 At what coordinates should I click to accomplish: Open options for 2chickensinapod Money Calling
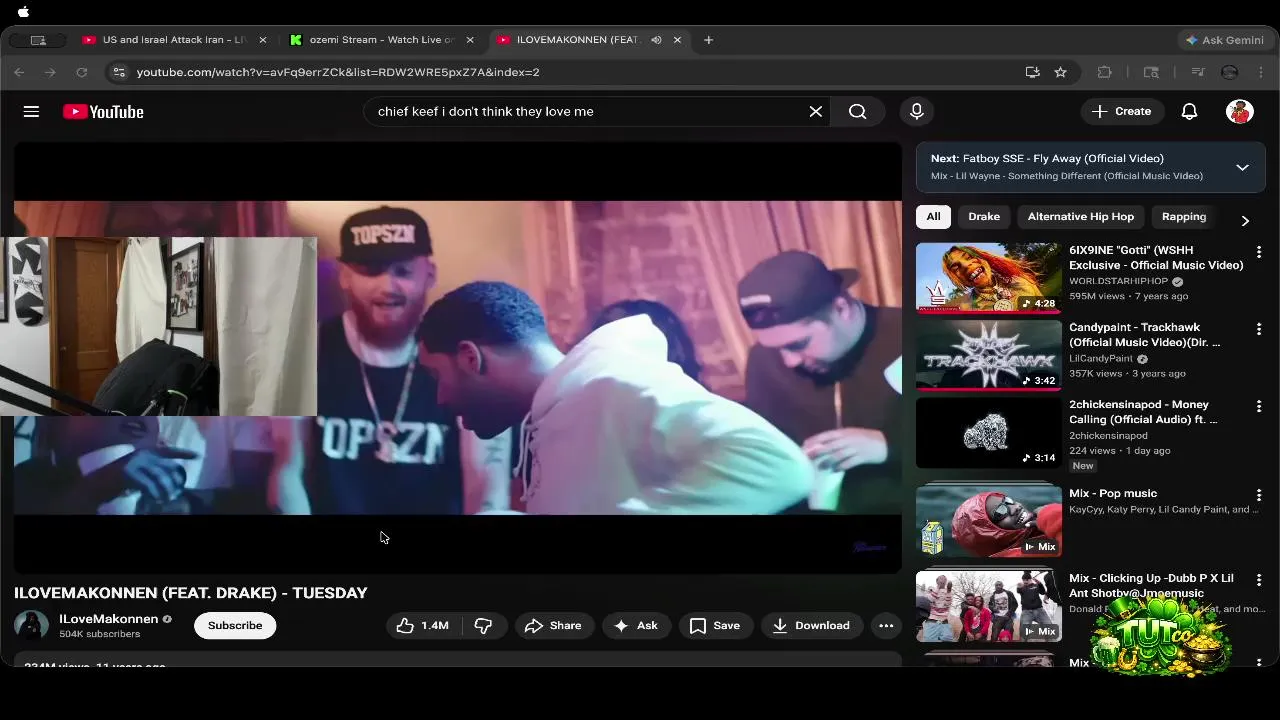pos(1259,406)
